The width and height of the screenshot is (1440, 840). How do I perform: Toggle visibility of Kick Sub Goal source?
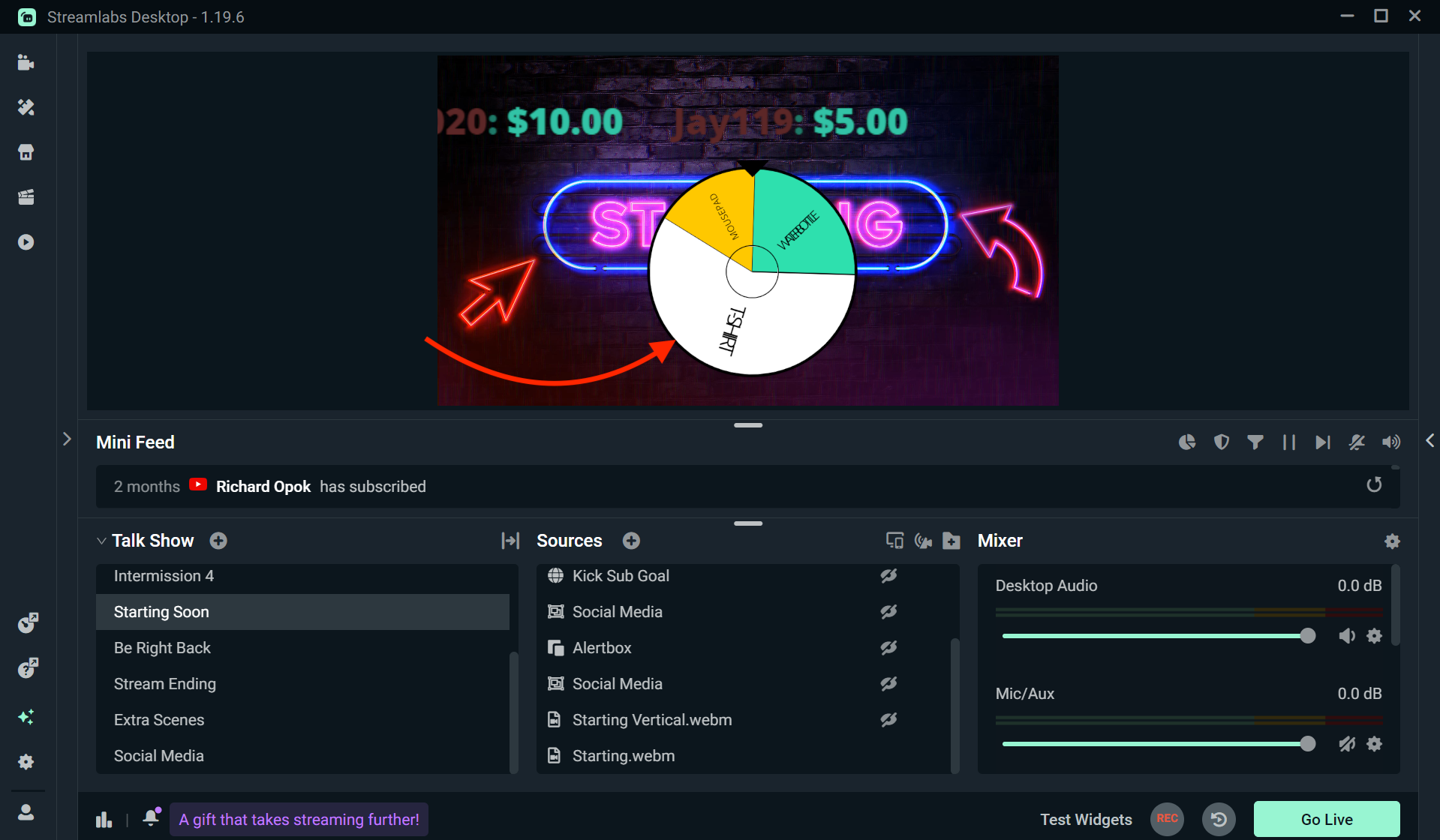(x=888, y=576)
